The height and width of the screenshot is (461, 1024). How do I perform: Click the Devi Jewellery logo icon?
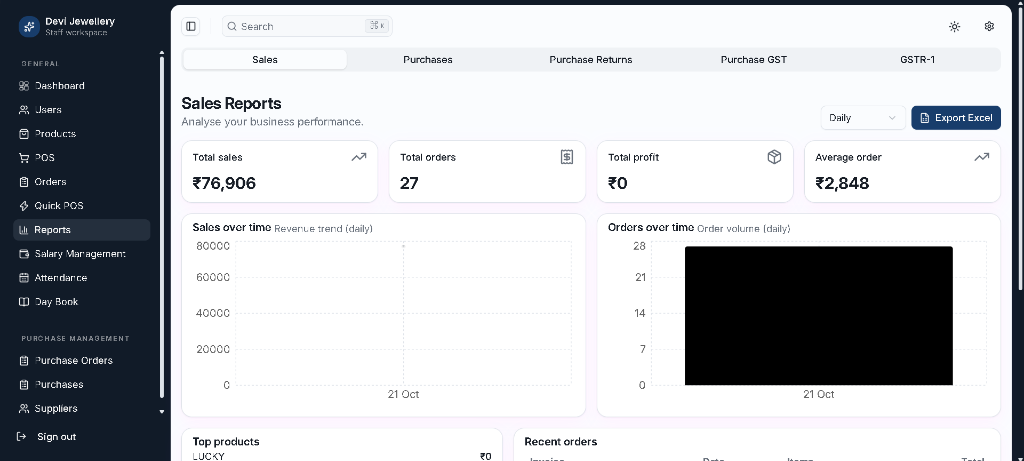click(x=29, y=26)
